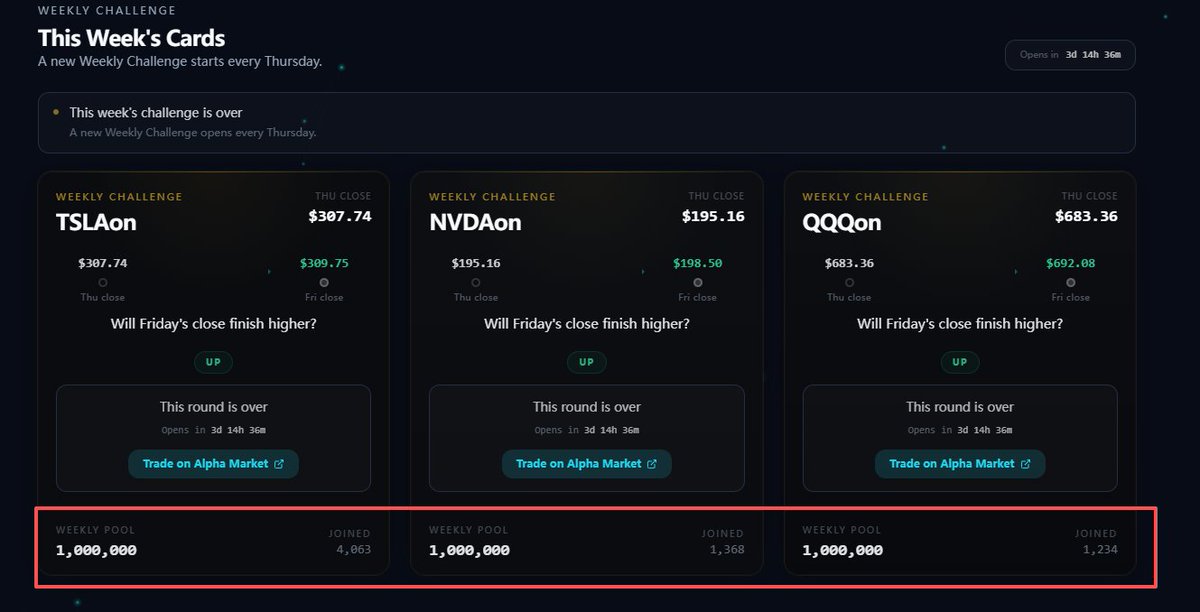Image resolution: width=1200 pixels, height=612 pixels.
Task: Click external link icon on TSLAon trade button
Action: [279, 464]
